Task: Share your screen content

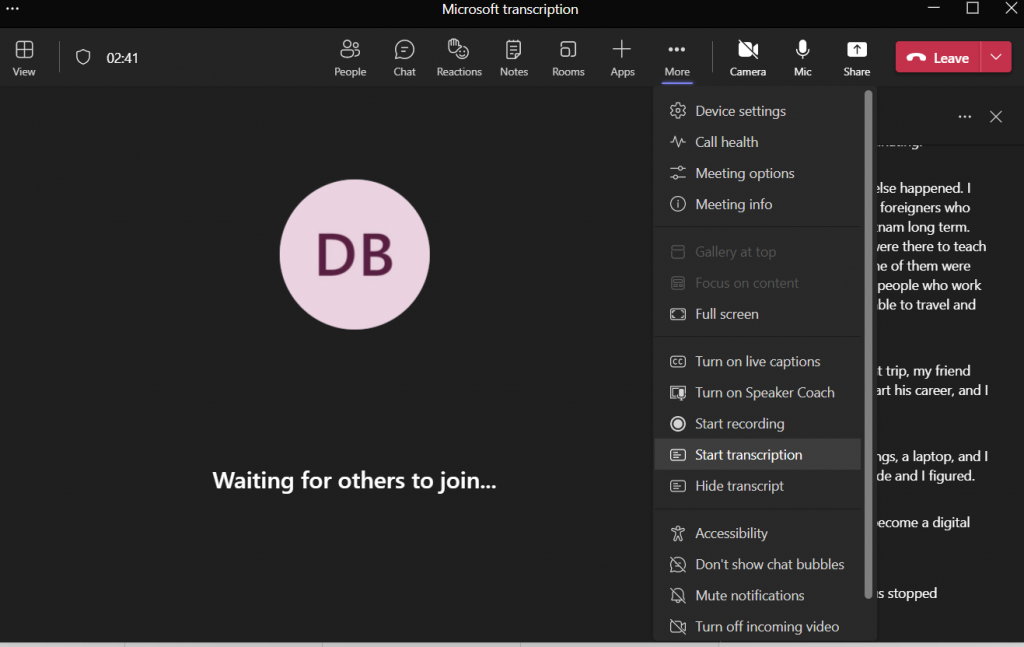Action: (856, 57)
